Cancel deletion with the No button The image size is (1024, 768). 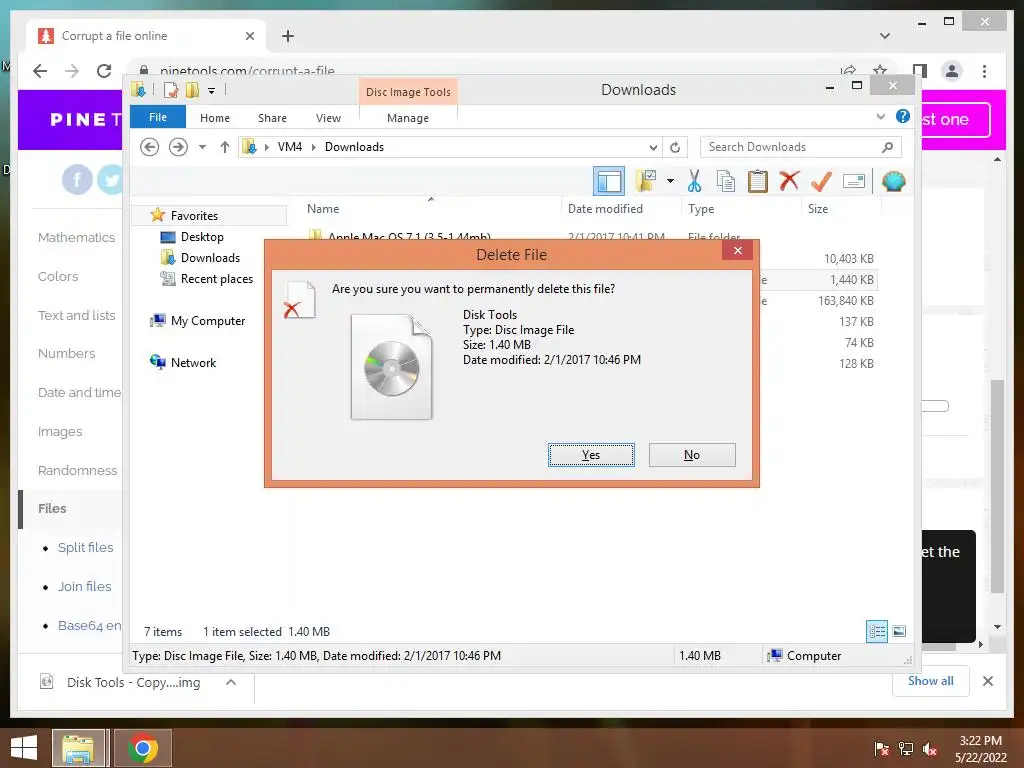coord(692,455)
